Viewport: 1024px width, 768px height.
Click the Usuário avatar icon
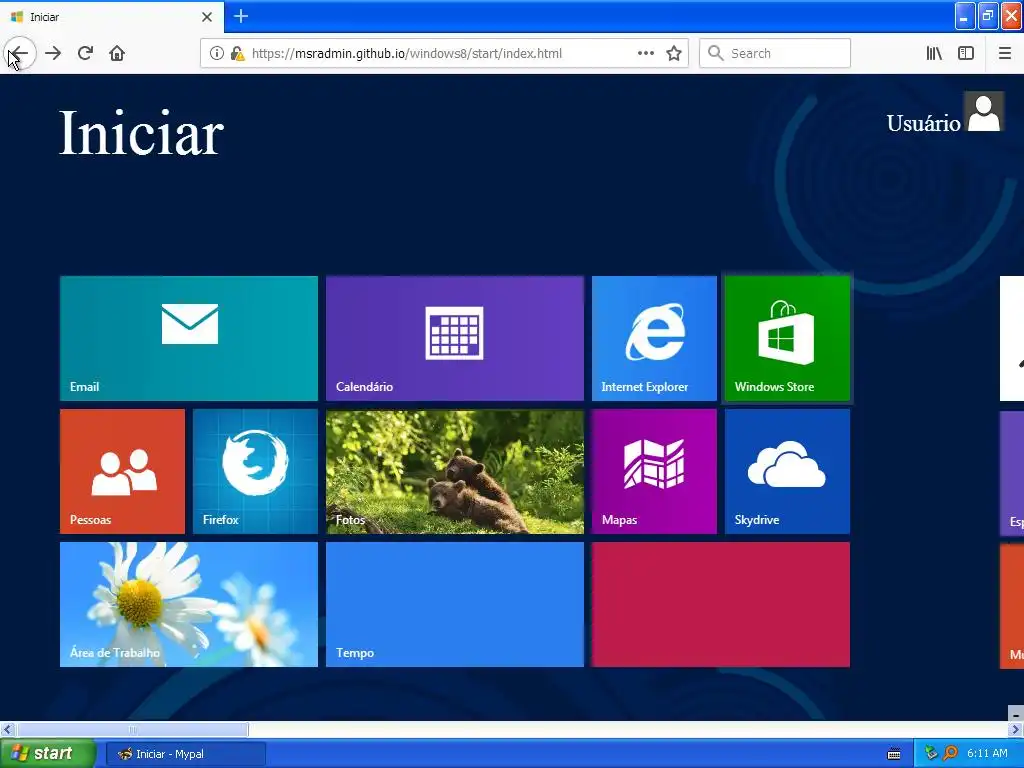(x=984, y=112)
